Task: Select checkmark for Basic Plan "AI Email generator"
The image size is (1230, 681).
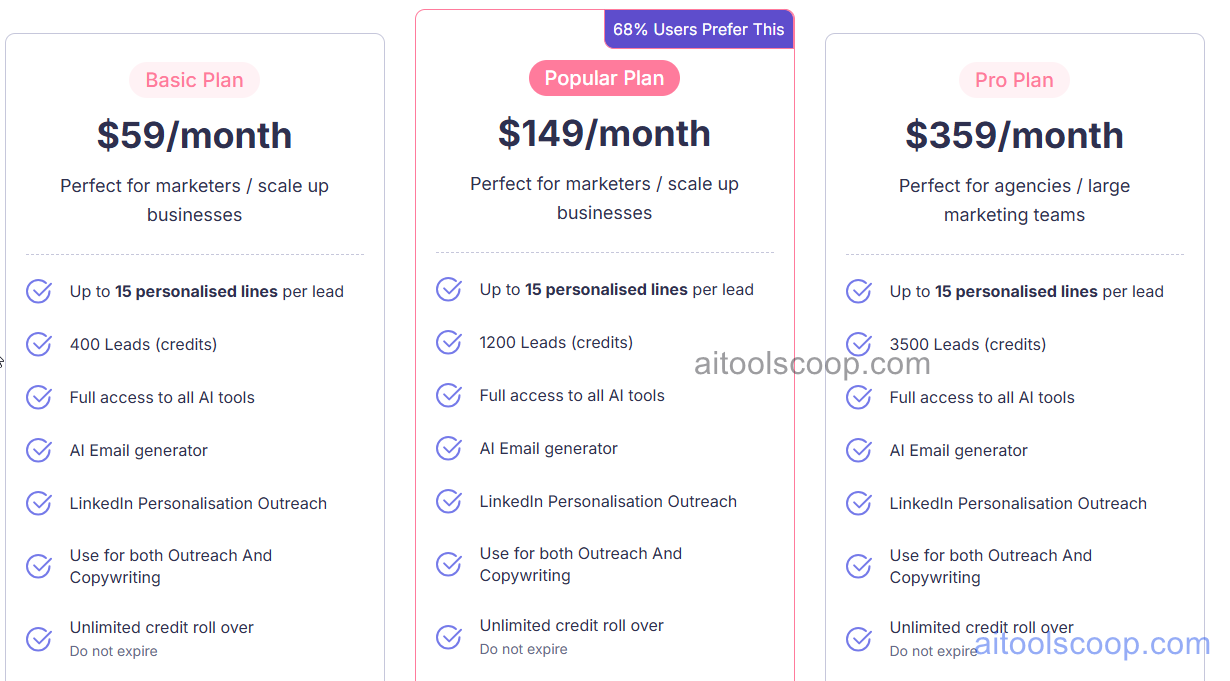Action: [38, 450]
